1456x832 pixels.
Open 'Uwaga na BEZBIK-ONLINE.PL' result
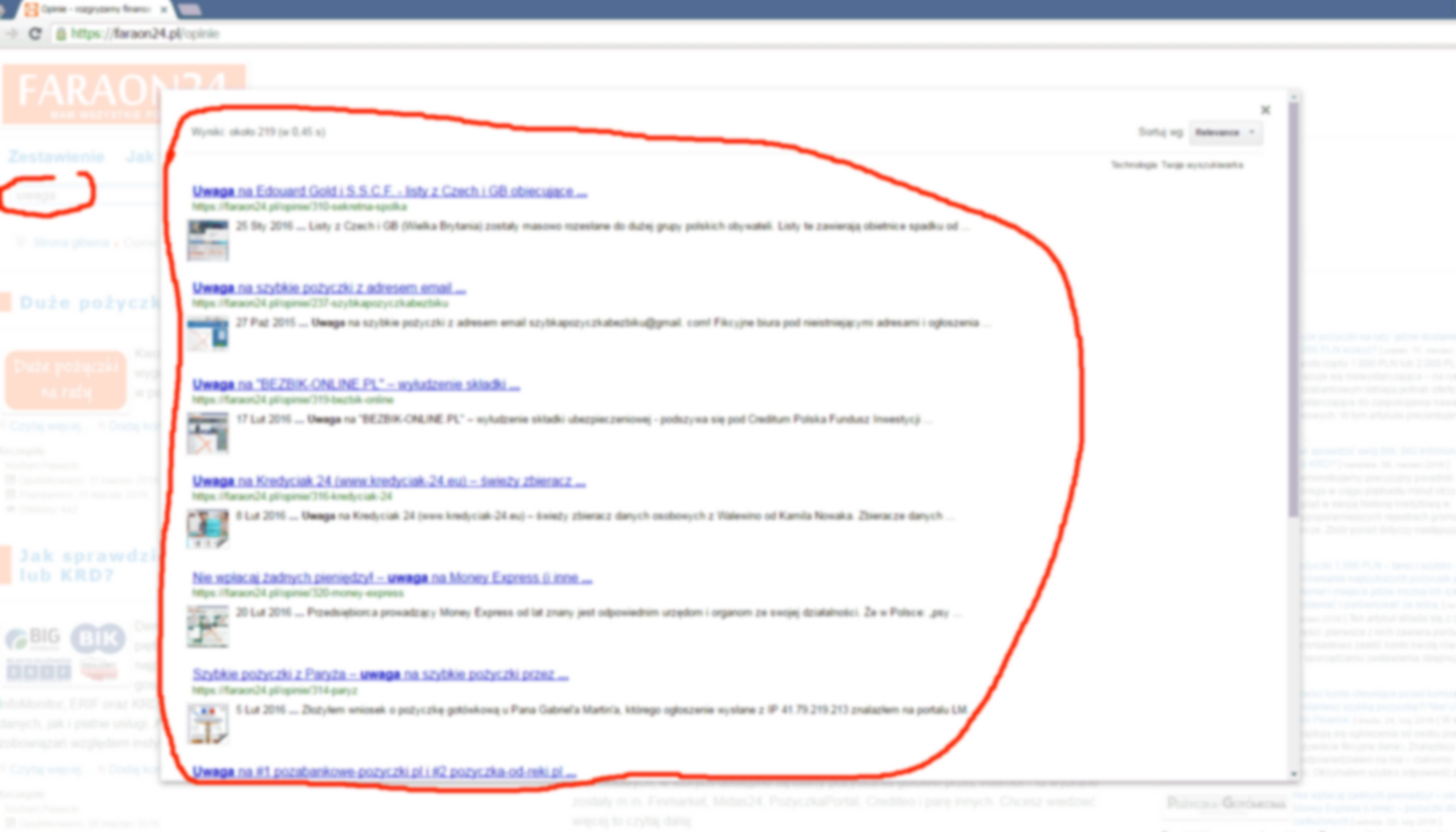[355, 385]
